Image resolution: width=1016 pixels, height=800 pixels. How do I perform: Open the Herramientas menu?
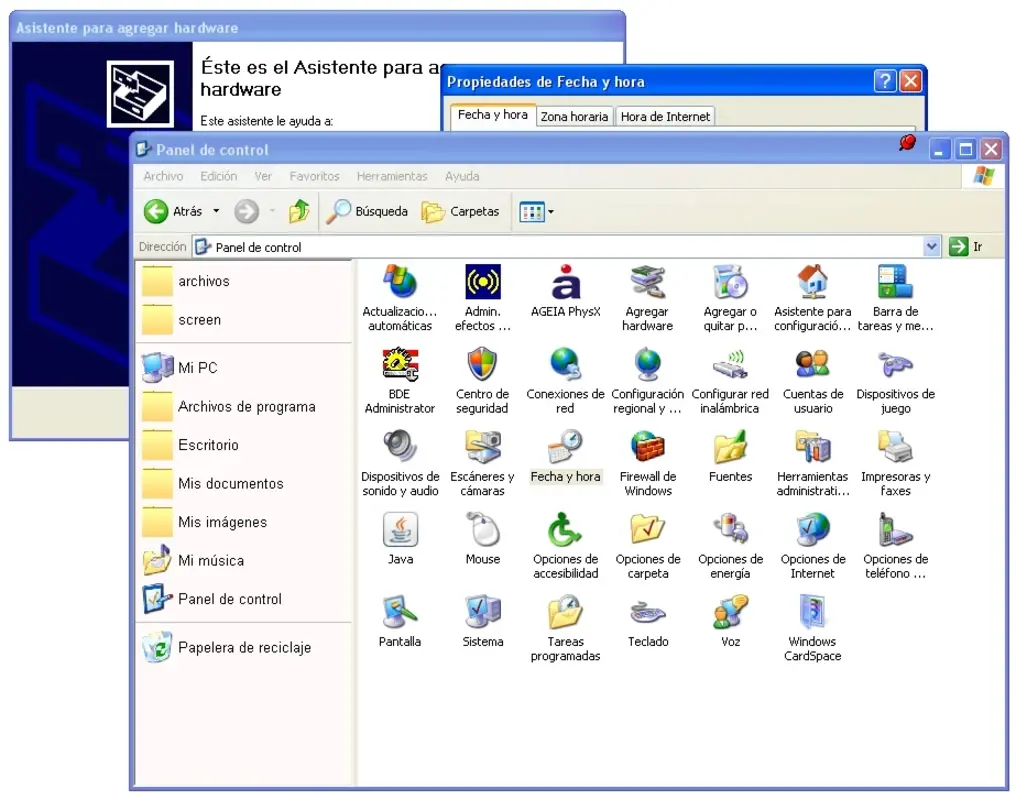[x=391, y=176]
